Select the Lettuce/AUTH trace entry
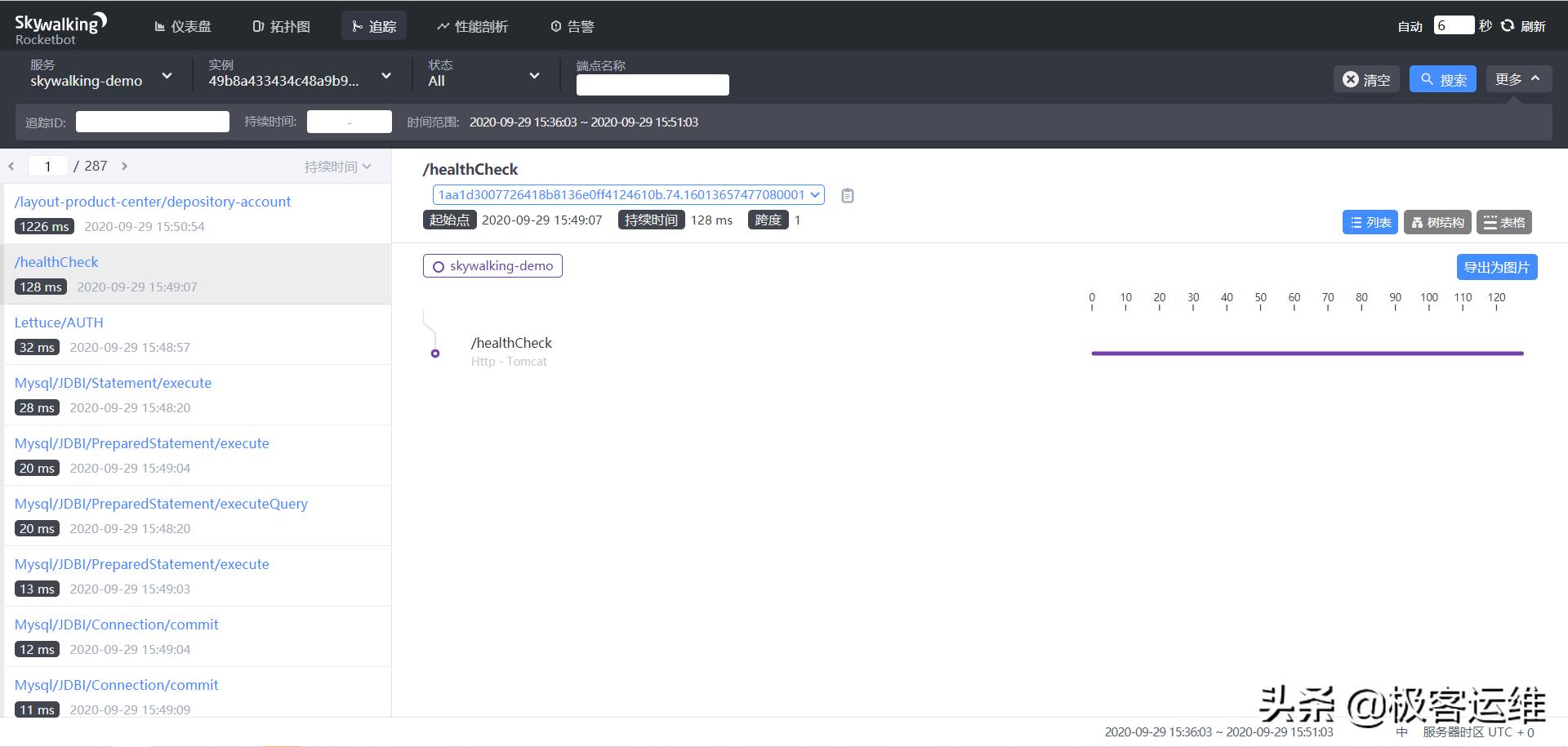The height and width of the screenshot is (747, 1568). pos(59,322)
